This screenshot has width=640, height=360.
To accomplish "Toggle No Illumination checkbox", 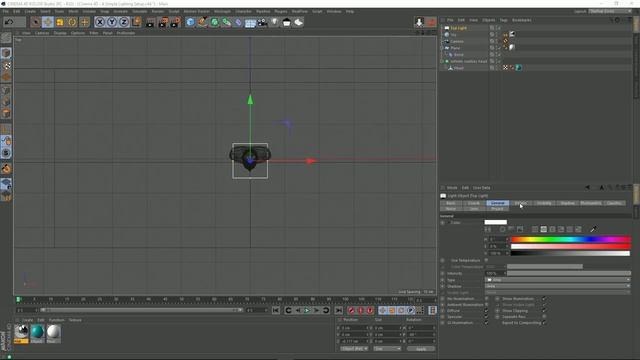I will (486, 299).
